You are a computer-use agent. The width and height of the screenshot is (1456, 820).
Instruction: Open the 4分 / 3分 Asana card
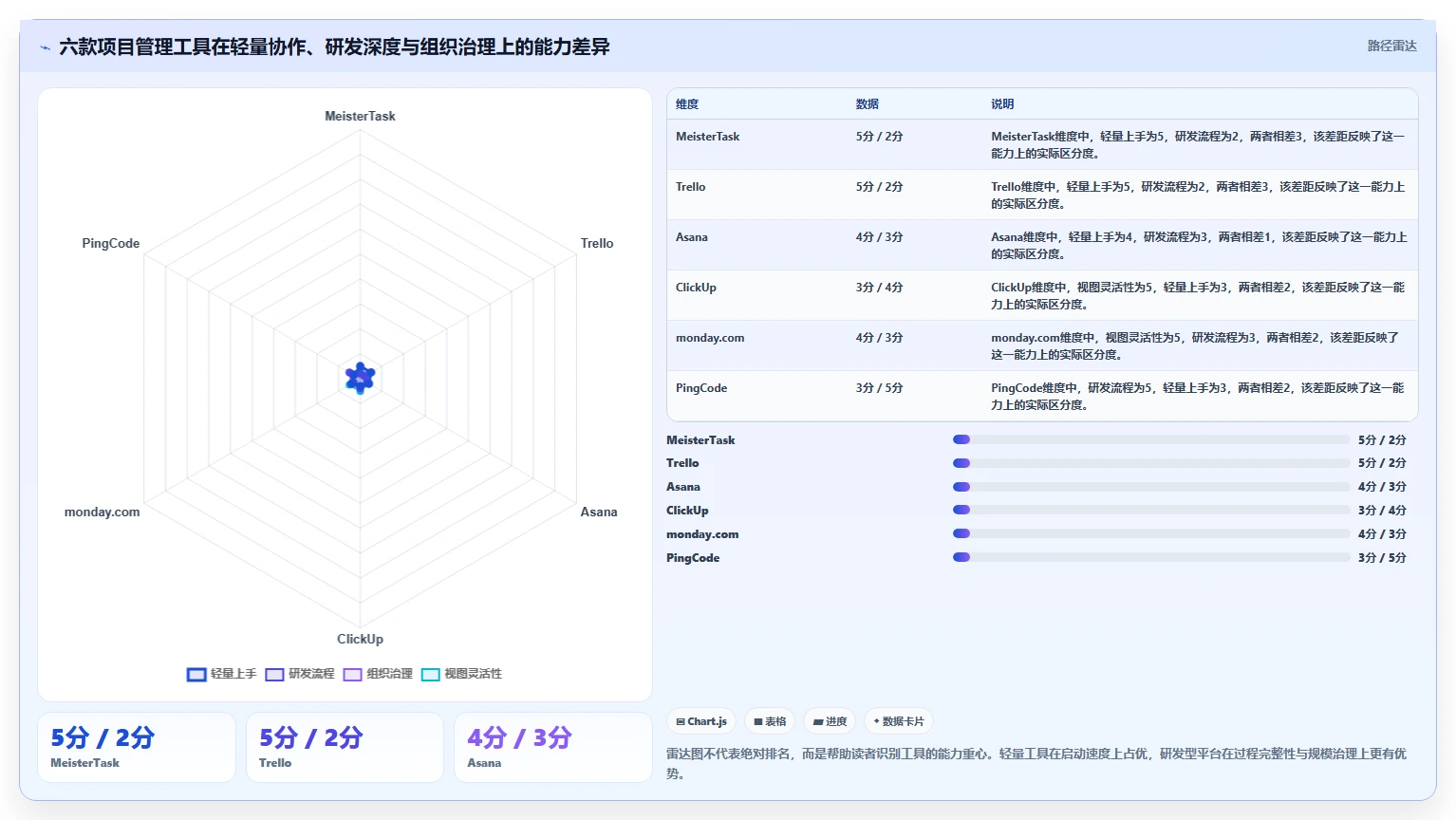(553, 747)
